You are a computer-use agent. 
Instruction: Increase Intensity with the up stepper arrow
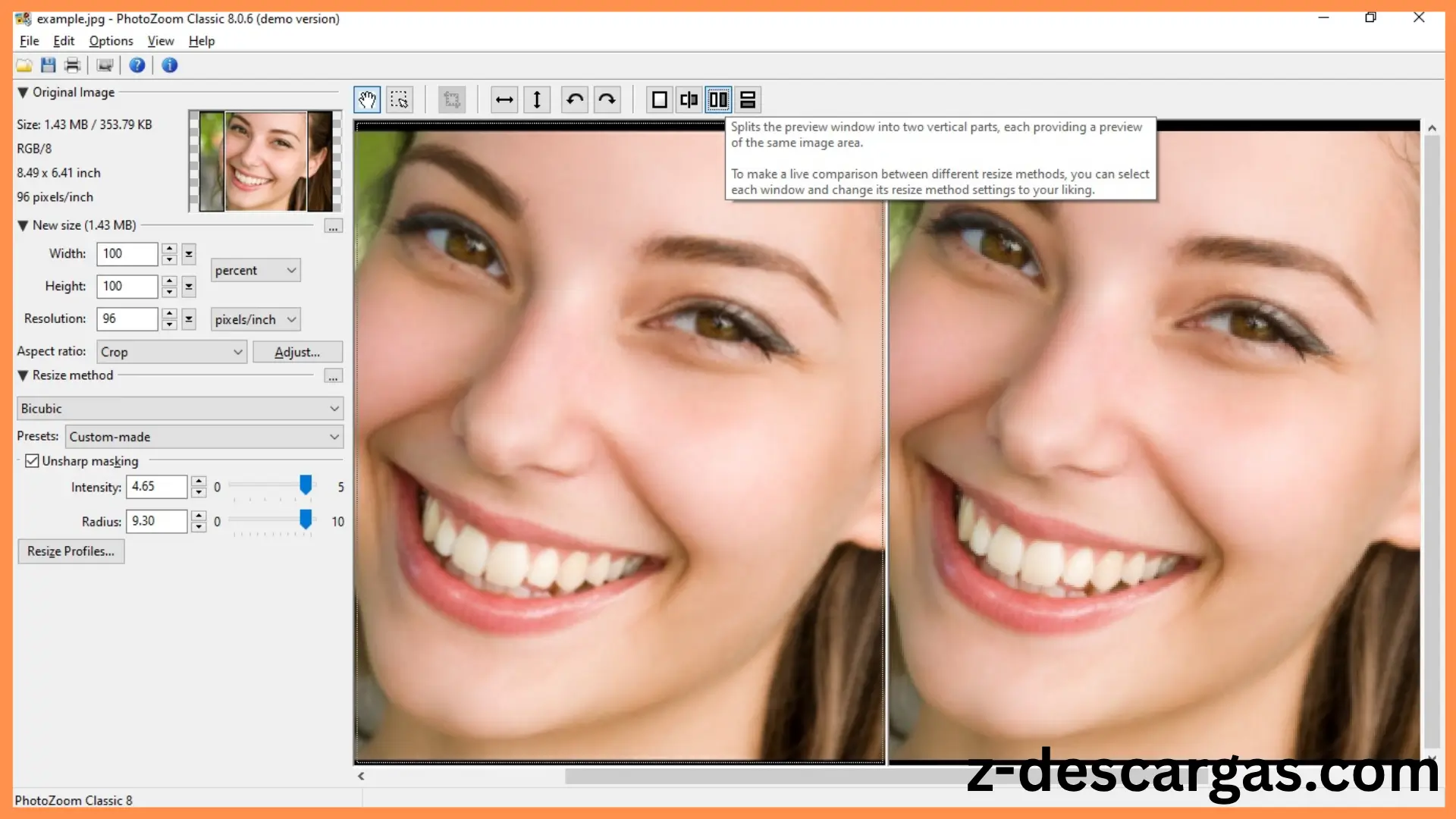coord(199,482)
